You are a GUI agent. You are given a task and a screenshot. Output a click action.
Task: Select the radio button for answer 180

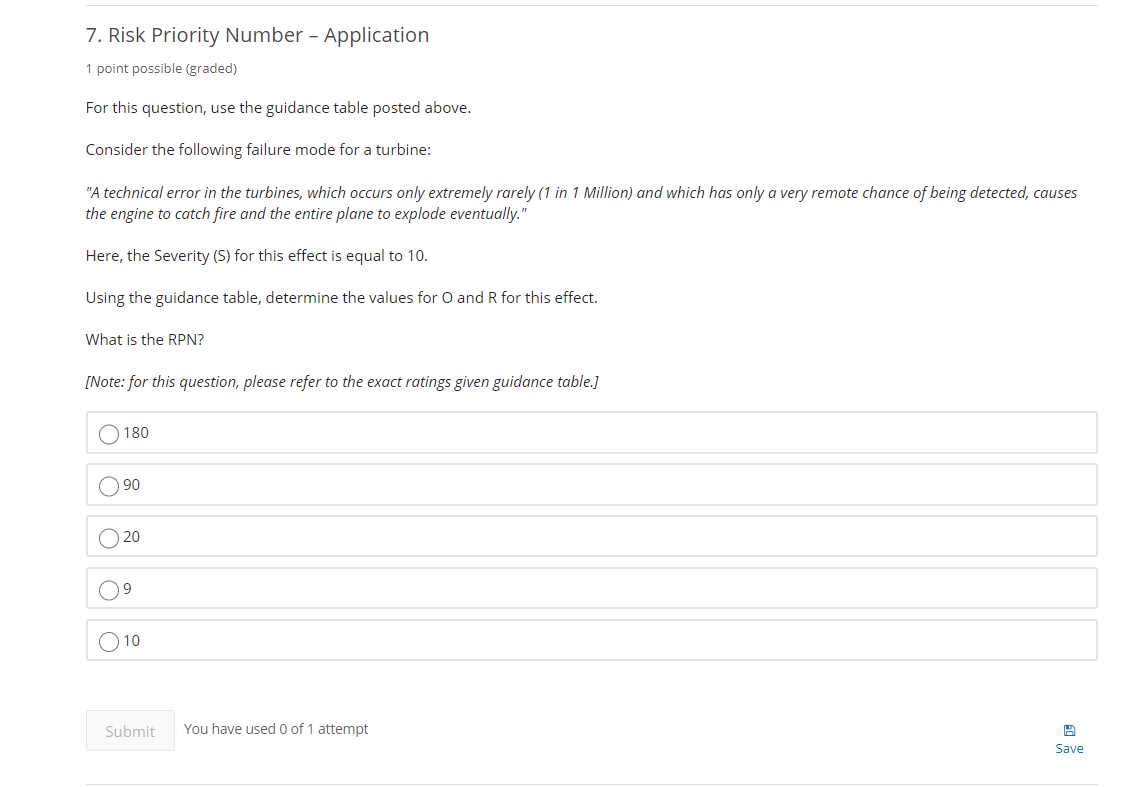[x=109, y=434]
